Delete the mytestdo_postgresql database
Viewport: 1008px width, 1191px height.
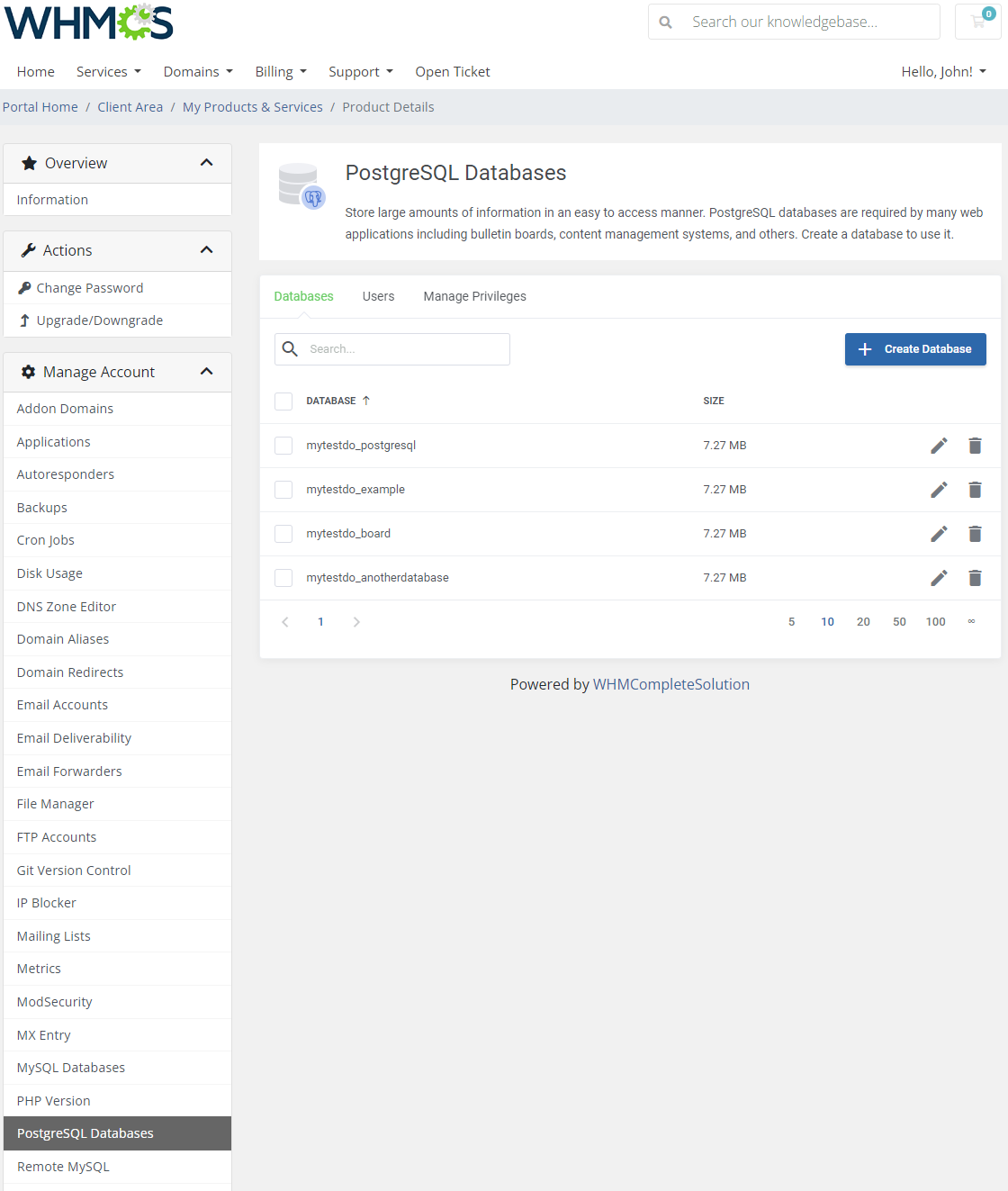pyautogui.click(x=975, y=446)
